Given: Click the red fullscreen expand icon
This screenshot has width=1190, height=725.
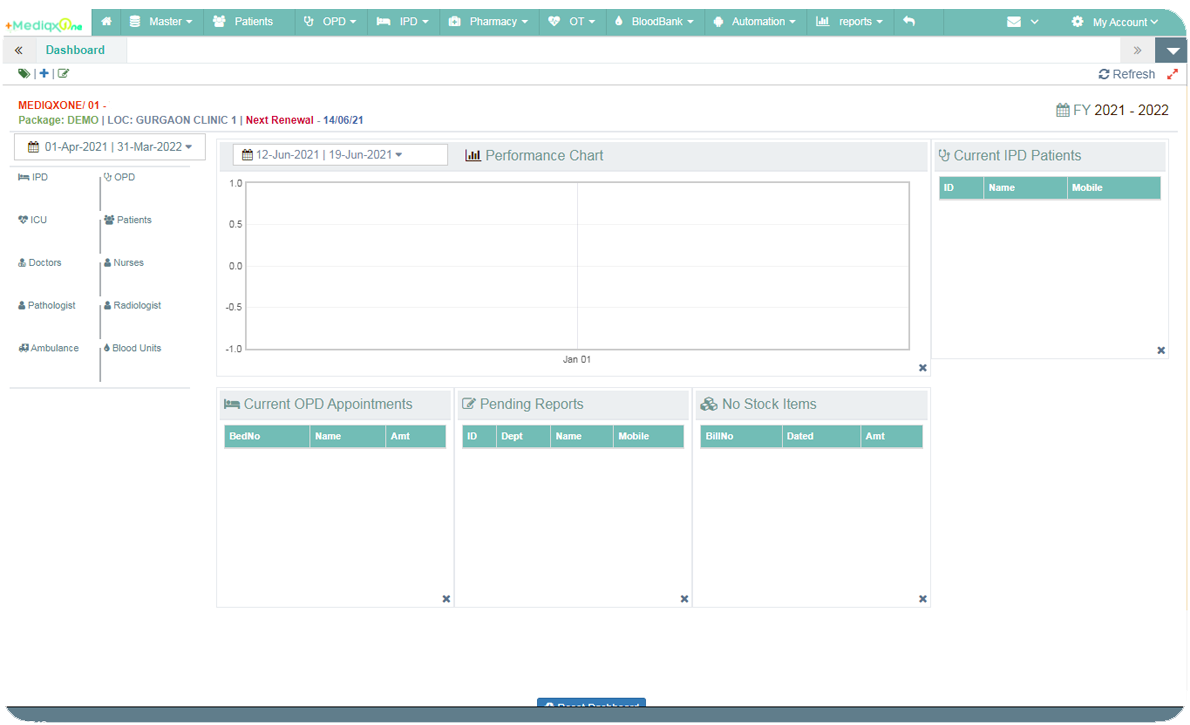Looking at the screenshot, I should 1172,74.
